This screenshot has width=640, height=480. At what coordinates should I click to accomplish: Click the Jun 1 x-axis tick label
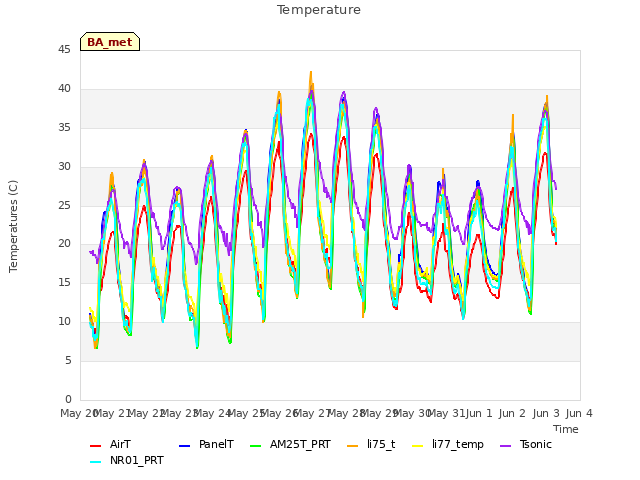point(479,413)
